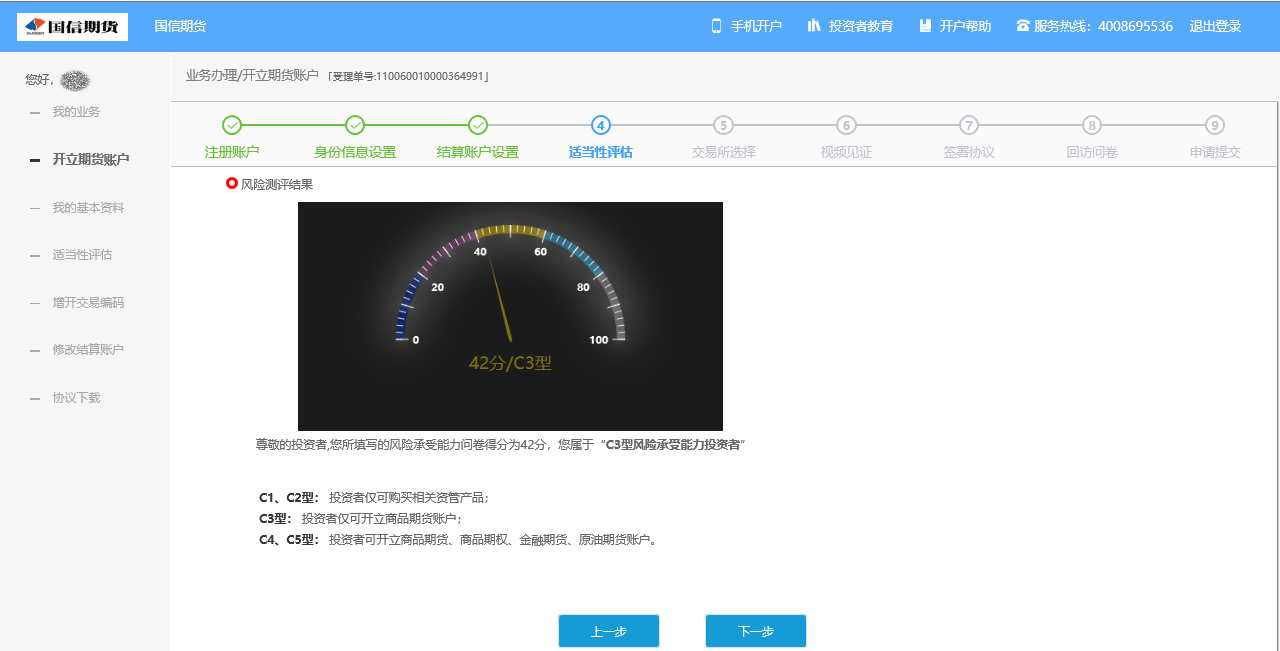The width and height of the screenshot is (1280, 651).
Task: Click the 服务热线 telephone icon
Action: coord(1023,26)
